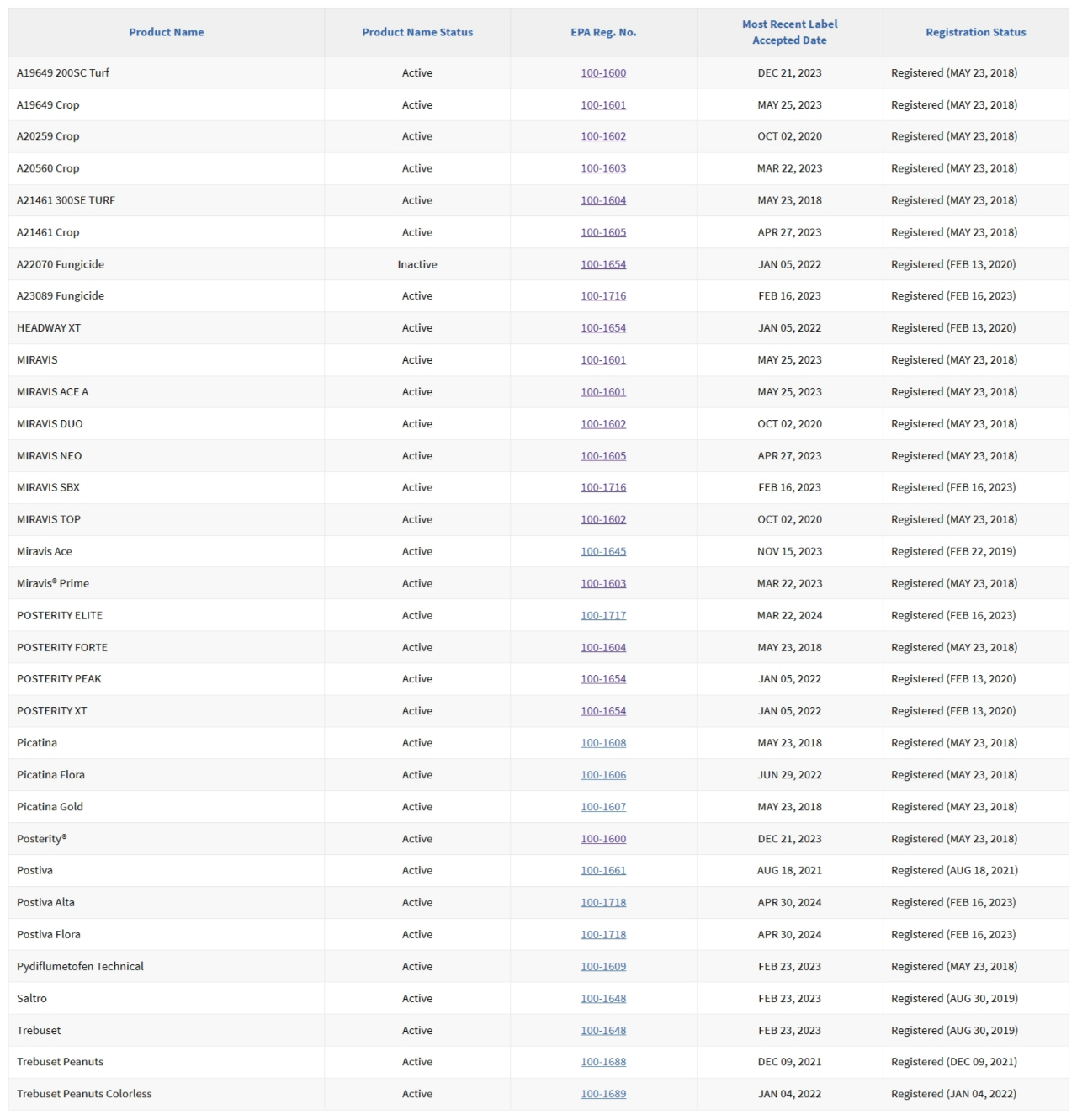Open link 100-1602 in MIRAVIS TOP row

point(603,519)
